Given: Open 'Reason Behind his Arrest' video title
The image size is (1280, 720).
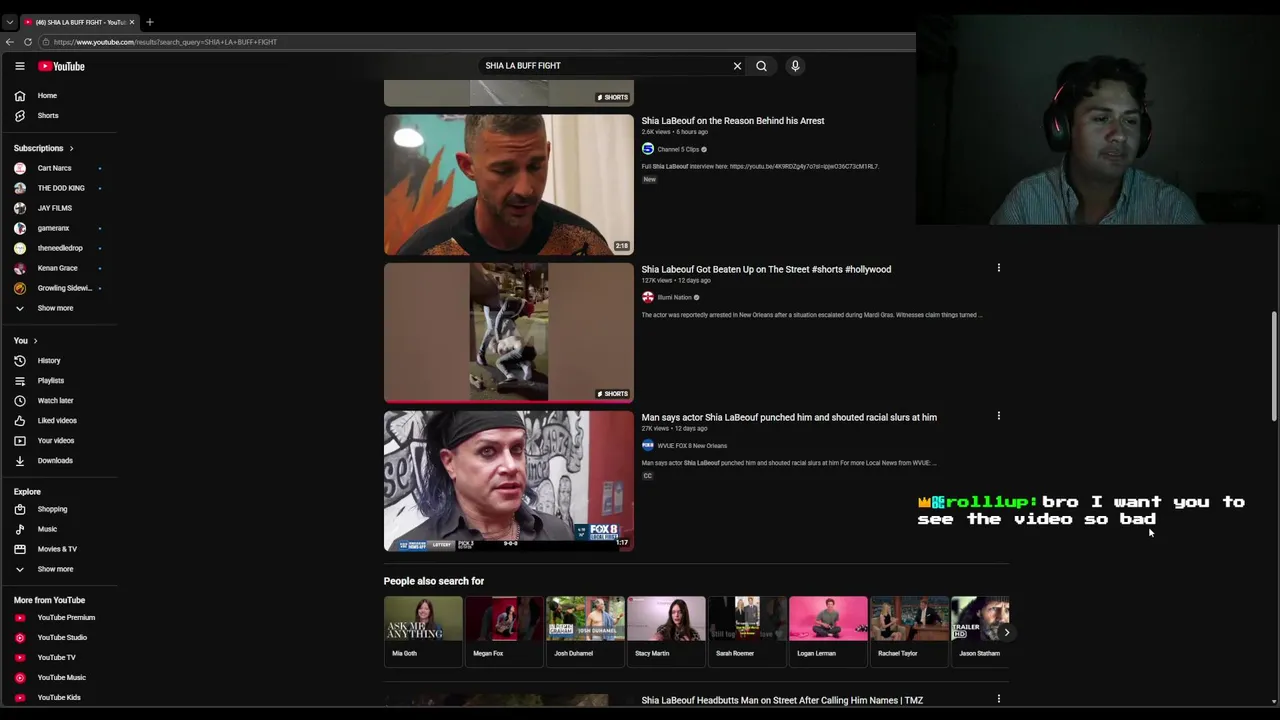Looking at the screenshot, I should (733, 121).
